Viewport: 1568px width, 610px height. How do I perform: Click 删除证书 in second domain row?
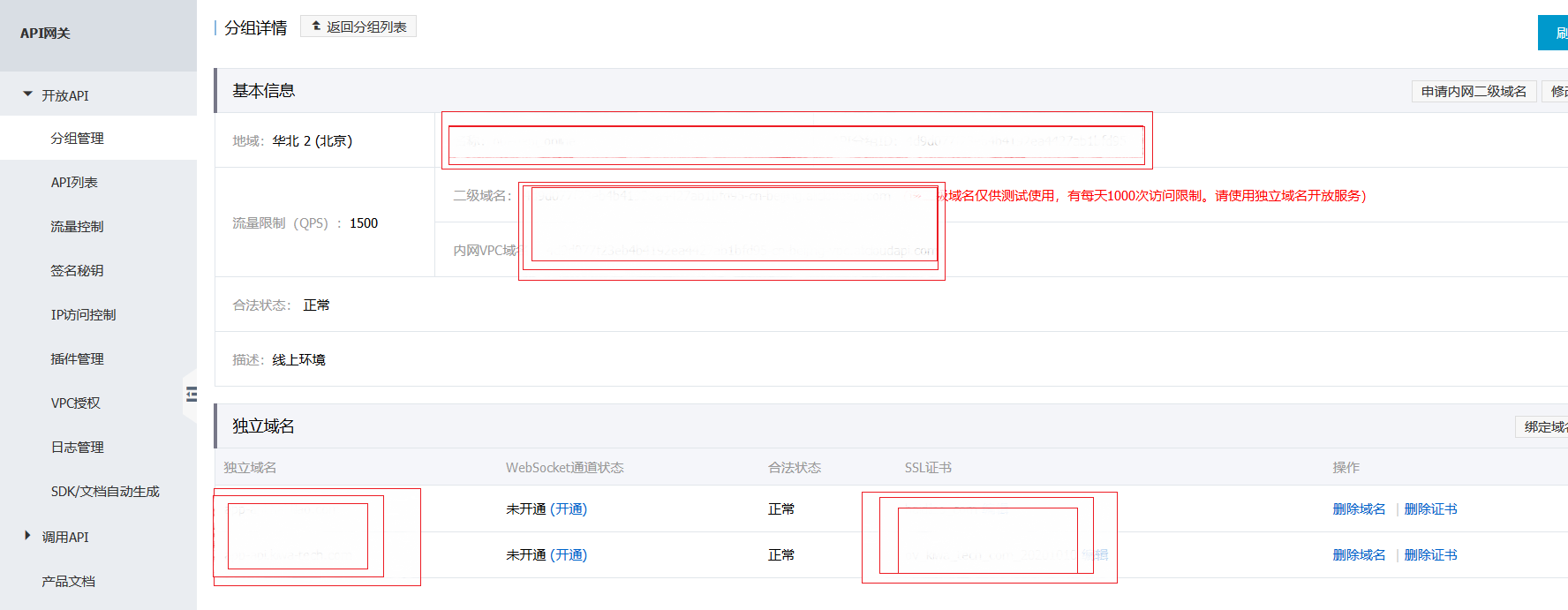(1430, 555)
